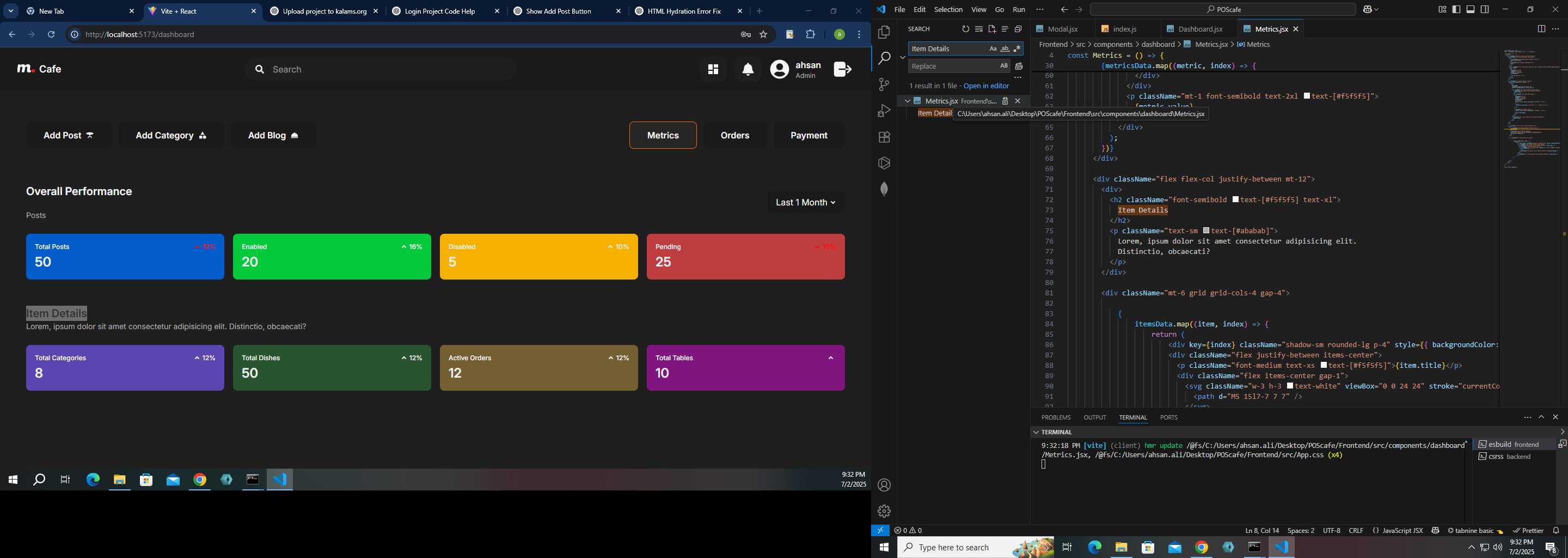Click color swatch before text-[#ababab] on line 75
Image resolution: width=1568 pixels, height=558 pixels.
point(1206,231)
